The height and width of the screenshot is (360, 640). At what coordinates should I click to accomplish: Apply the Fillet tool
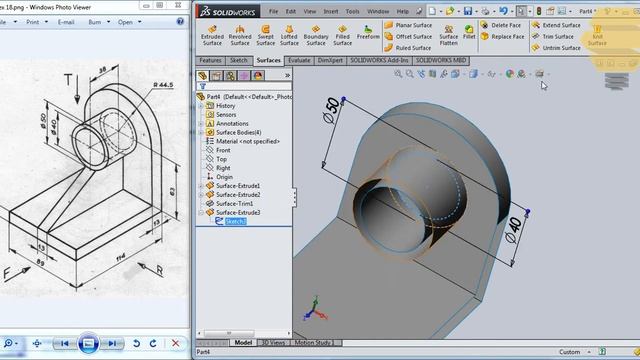coord(469,32)
